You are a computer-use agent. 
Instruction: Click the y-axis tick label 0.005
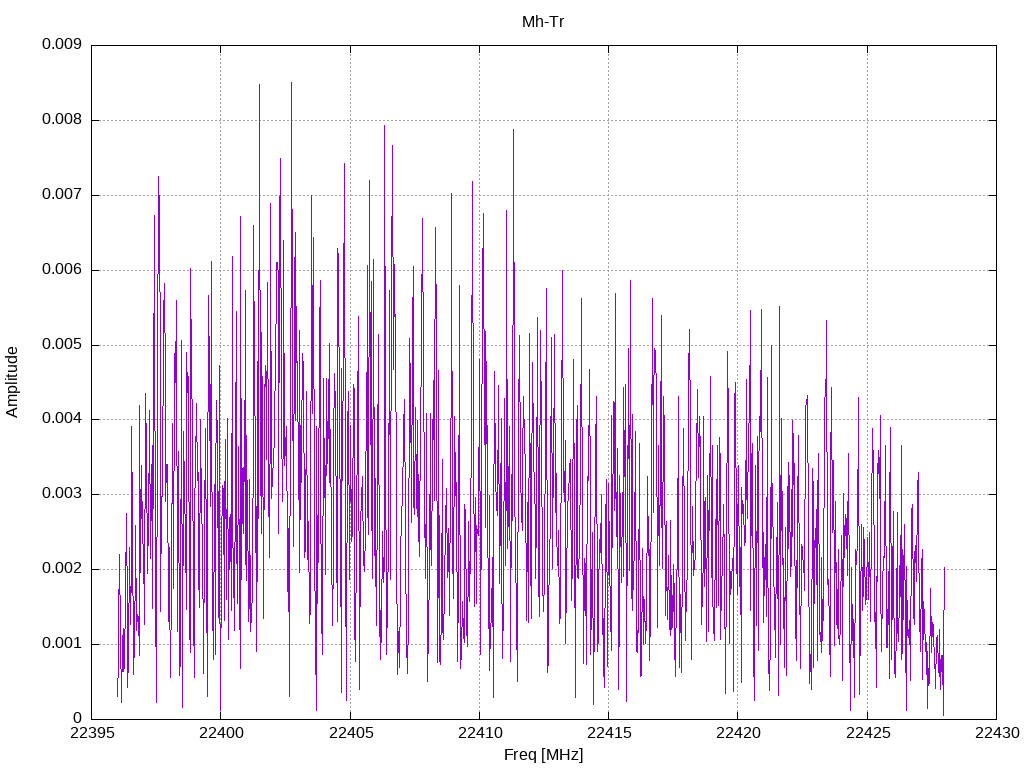(x=62, y=344)
